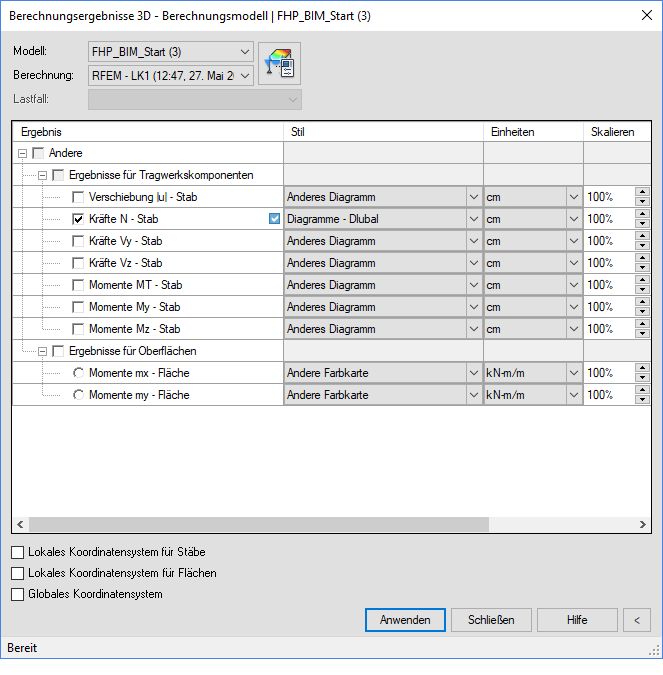
Task: Click the Ergebnis column header
Action: (x=148, y=132)
